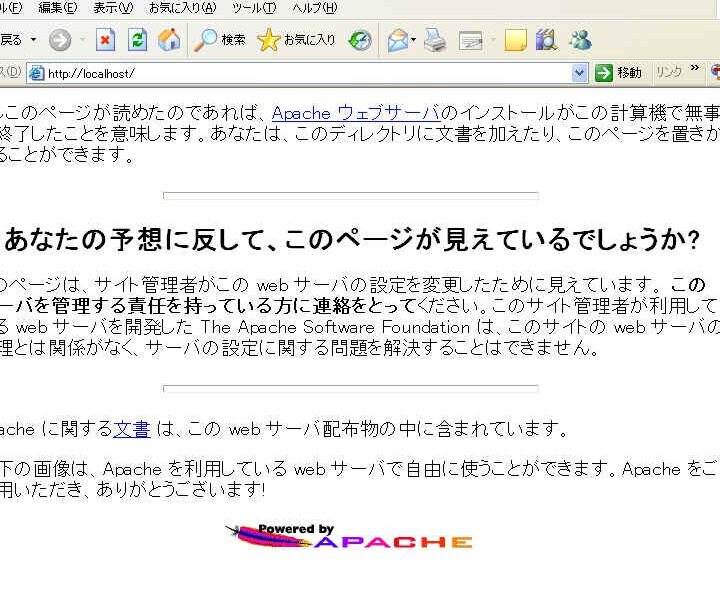Open the 文書 documentation link

coord(131,429)
